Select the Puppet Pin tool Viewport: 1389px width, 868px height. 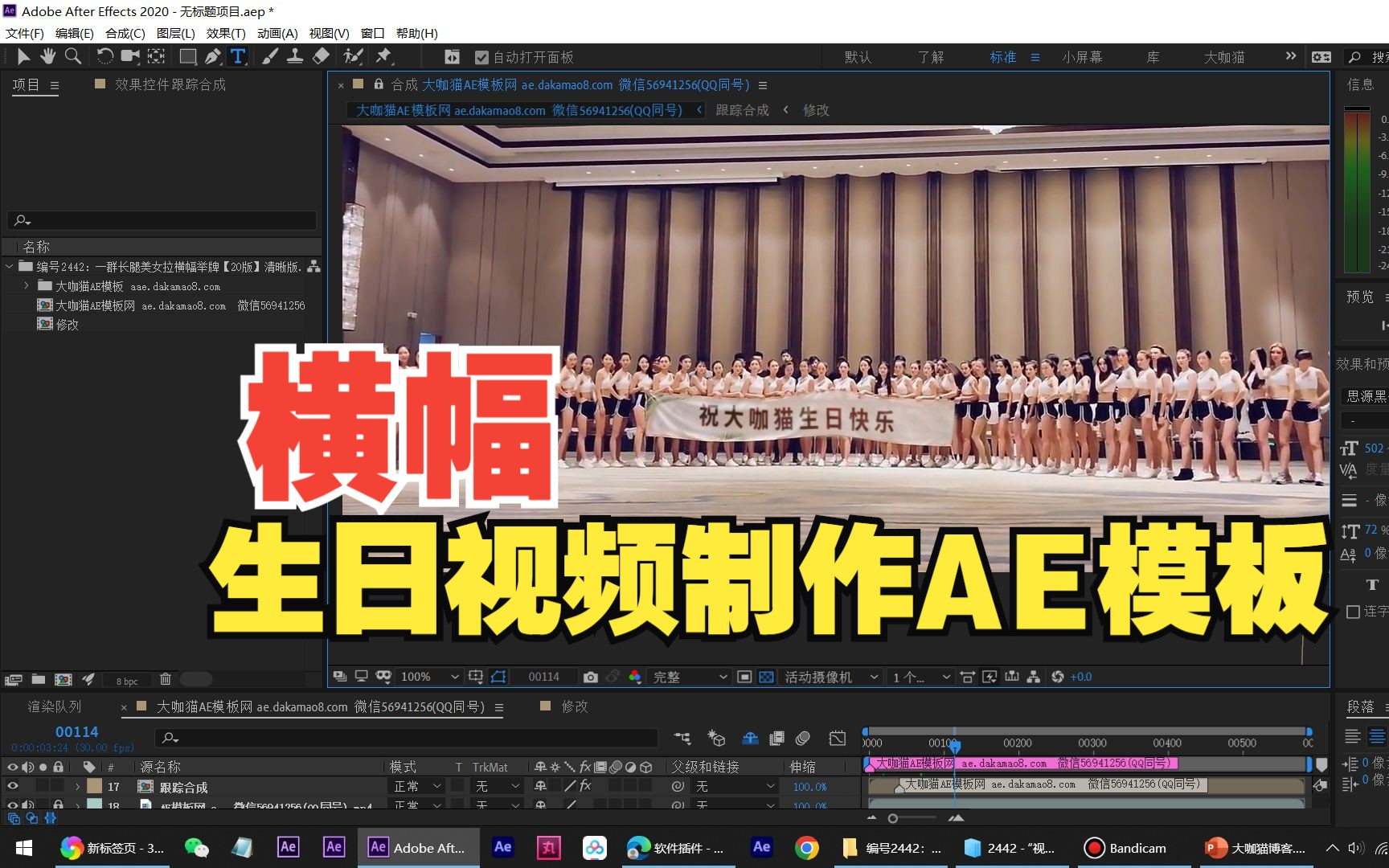click(x=383, y=56)
